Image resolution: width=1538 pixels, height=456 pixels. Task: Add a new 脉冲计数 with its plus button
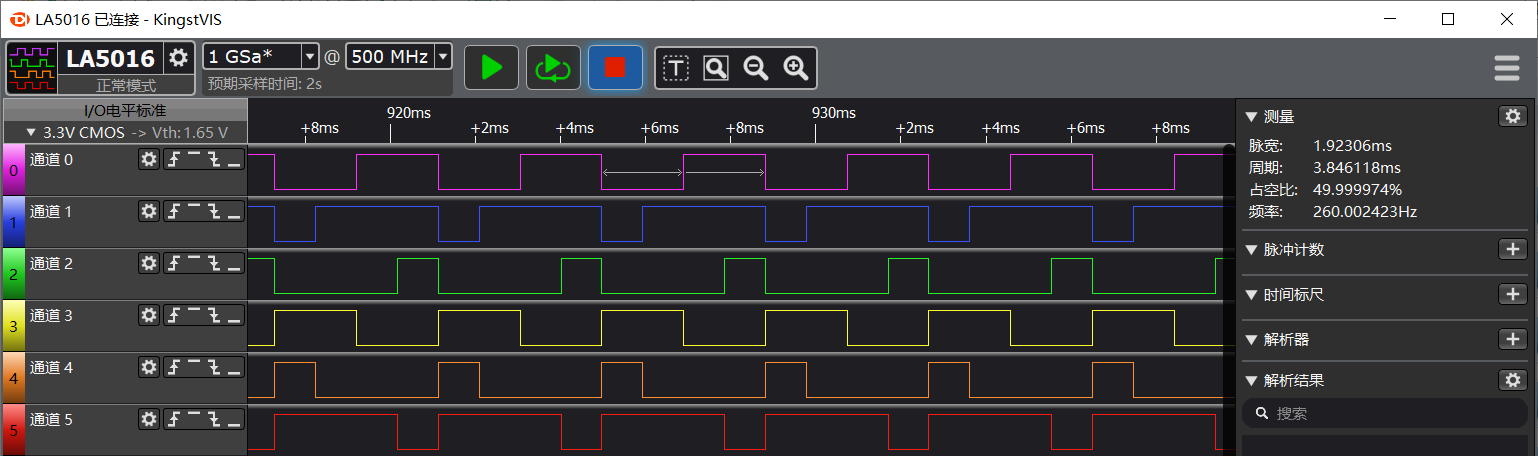pyautogui.click(x=1513, y=249)
